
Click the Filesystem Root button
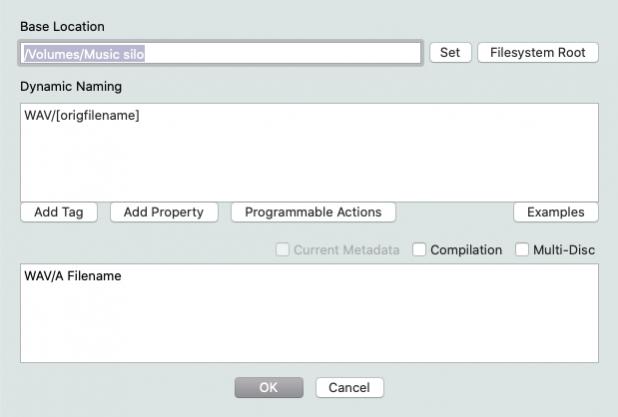(538, 53)
